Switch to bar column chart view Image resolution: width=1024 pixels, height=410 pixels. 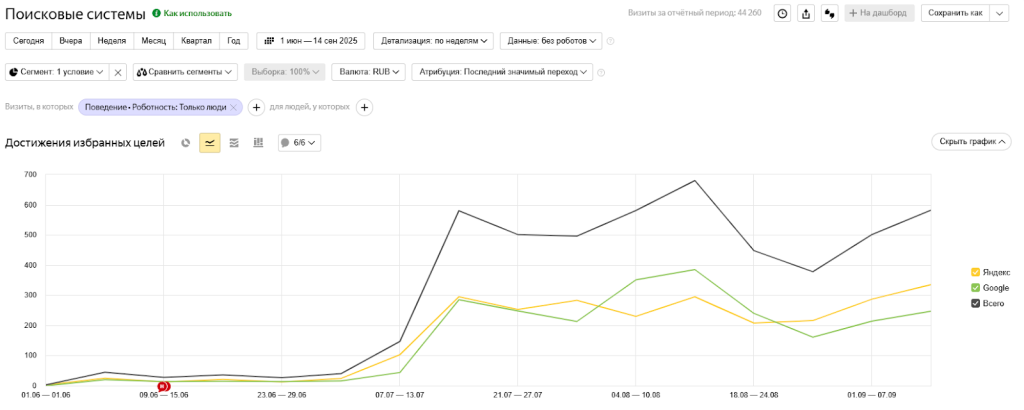(x=258, y=143)
